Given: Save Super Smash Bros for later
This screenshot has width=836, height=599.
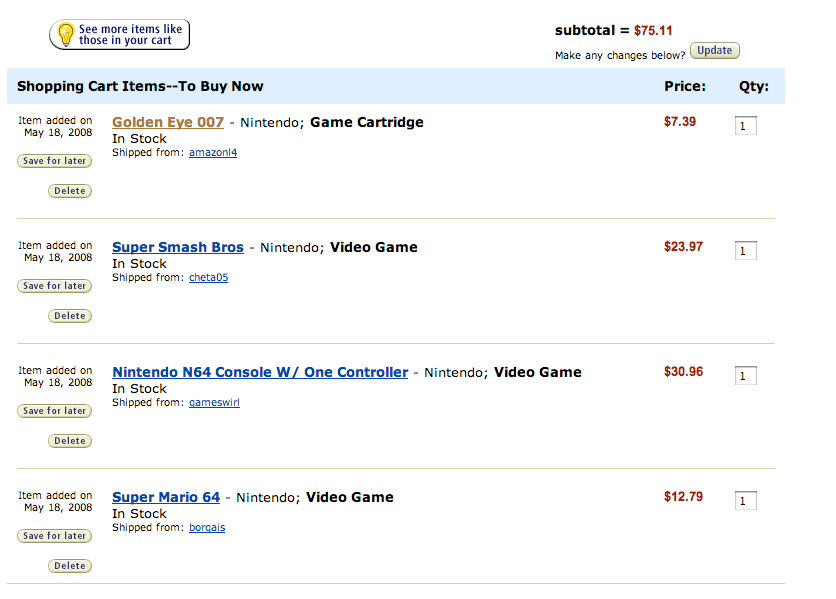Looking at the screenshot, I should click(x=54, y=286).
